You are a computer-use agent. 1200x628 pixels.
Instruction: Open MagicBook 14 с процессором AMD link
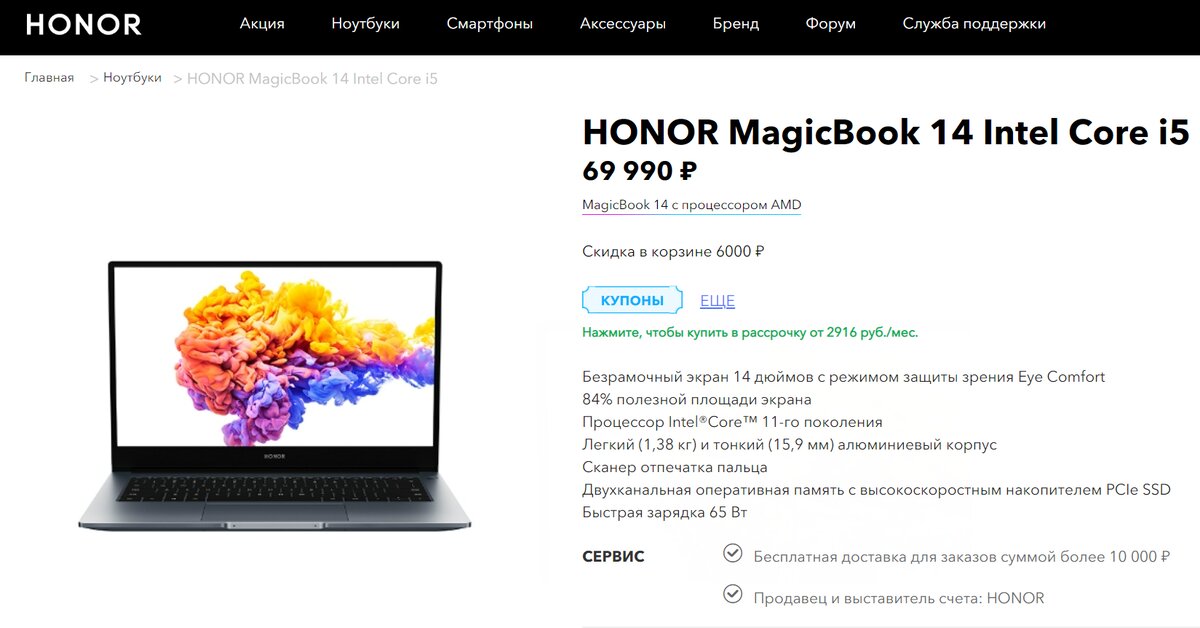pyautogui.click(x=691, y=205)
